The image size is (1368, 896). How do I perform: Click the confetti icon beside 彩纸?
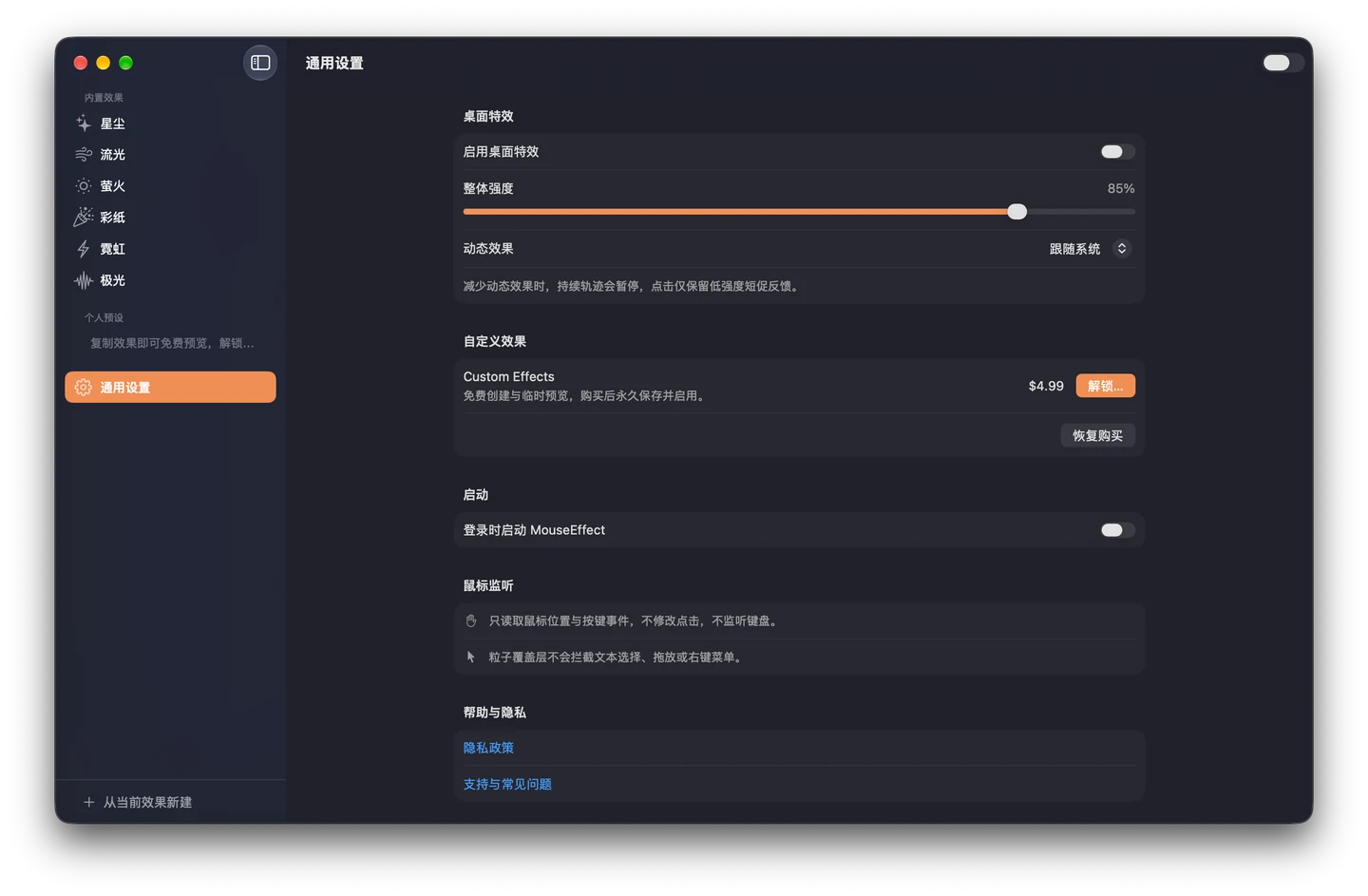(84, 218)
